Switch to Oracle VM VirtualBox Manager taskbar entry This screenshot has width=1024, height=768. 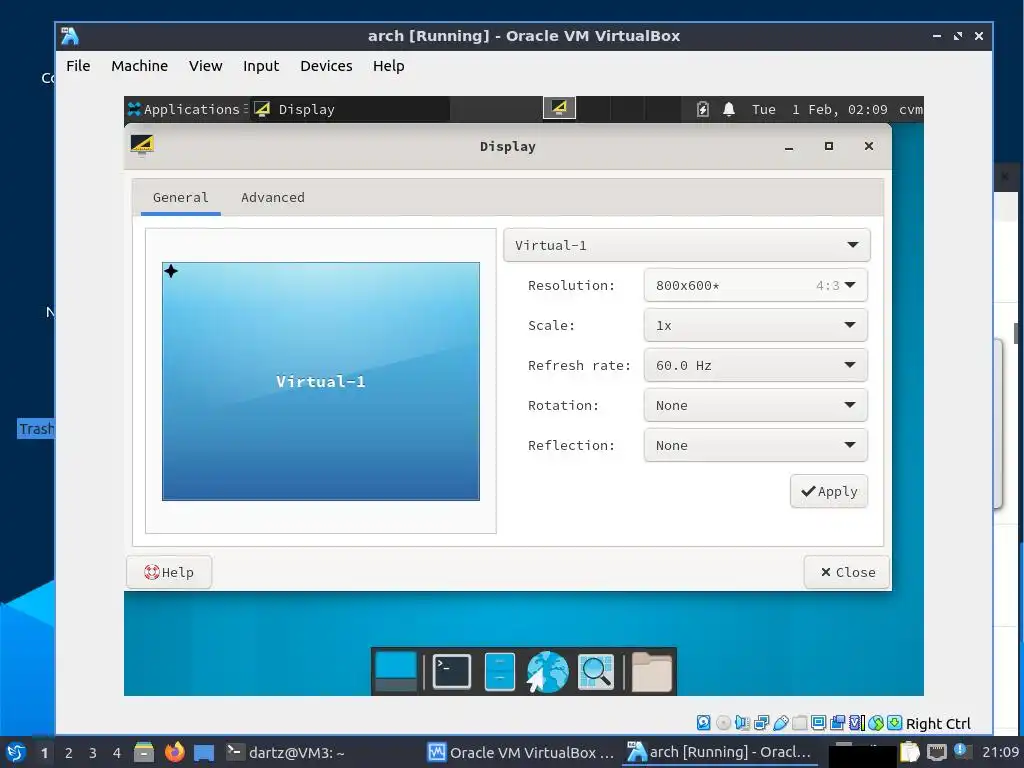[520, 752]
